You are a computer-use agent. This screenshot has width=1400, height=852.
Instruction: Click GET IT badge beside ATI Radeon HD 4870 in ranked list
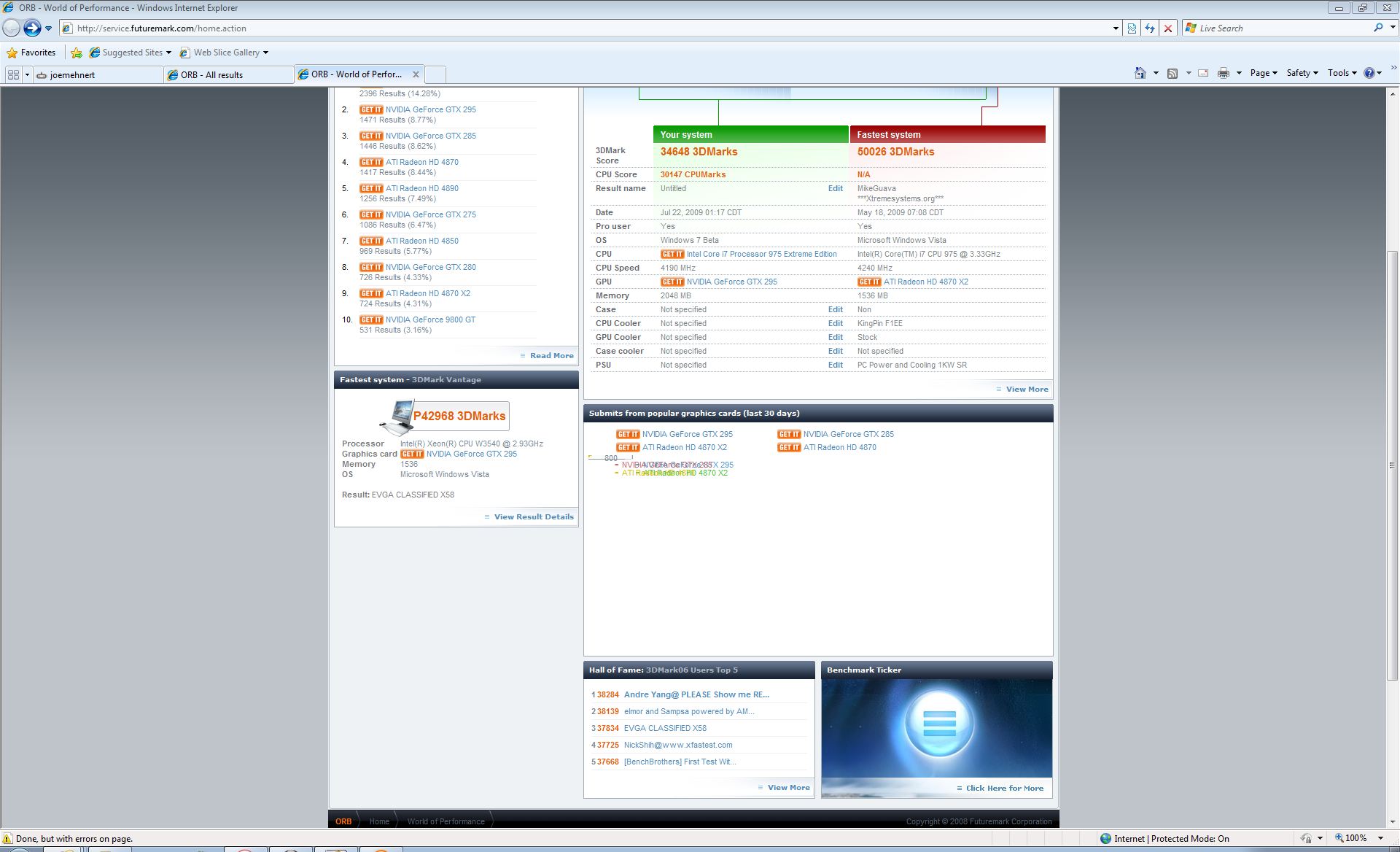371,162
